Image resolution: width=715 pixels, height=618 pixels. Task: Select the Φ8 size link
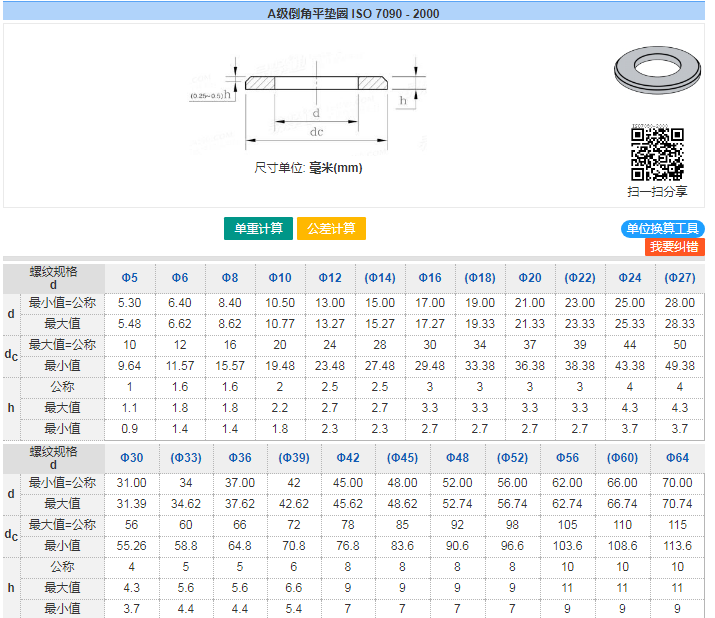(230, 277)
